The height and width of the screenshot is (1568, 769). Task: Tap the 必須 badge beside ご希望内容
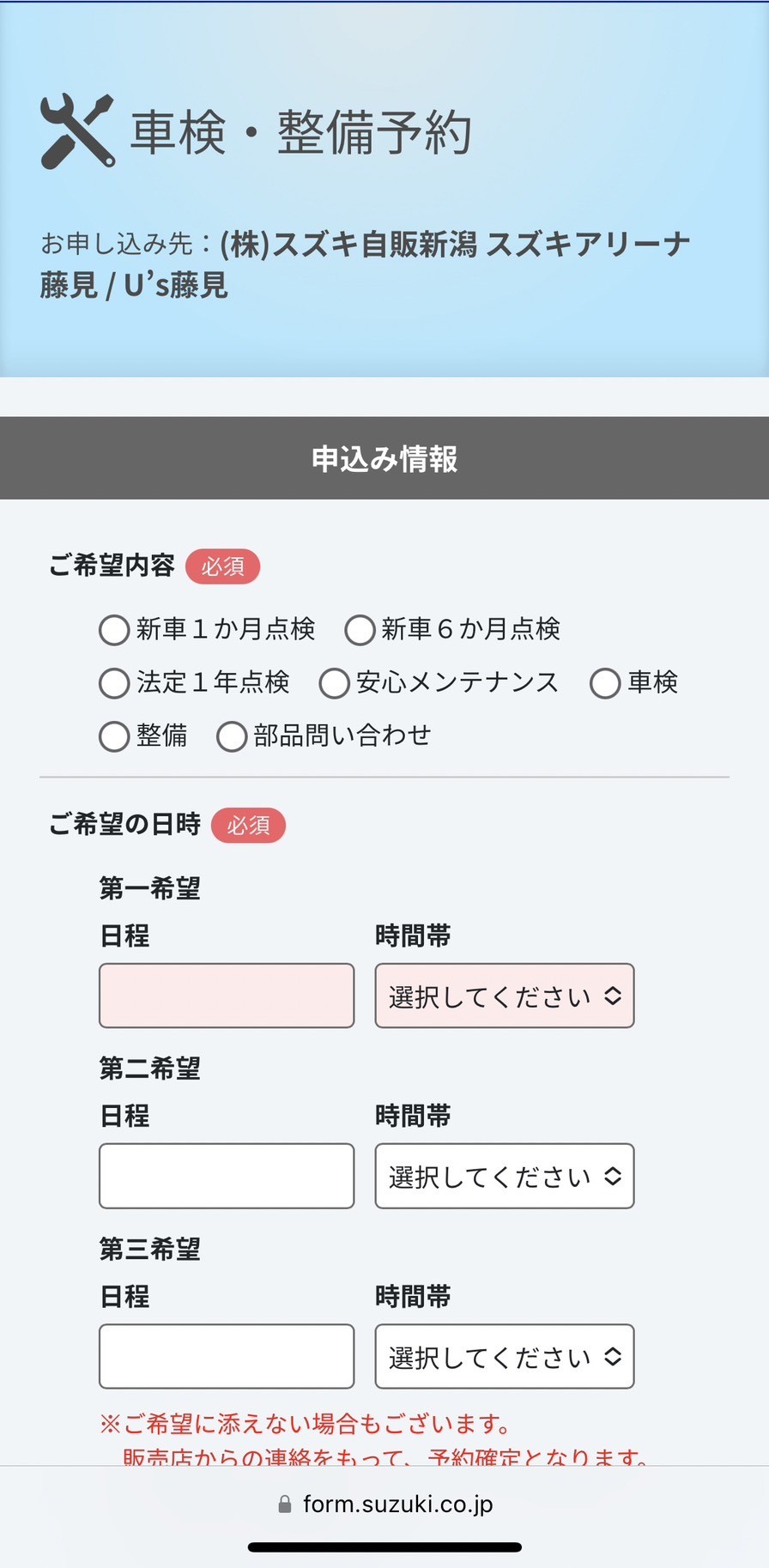click(x=222, y=566)
